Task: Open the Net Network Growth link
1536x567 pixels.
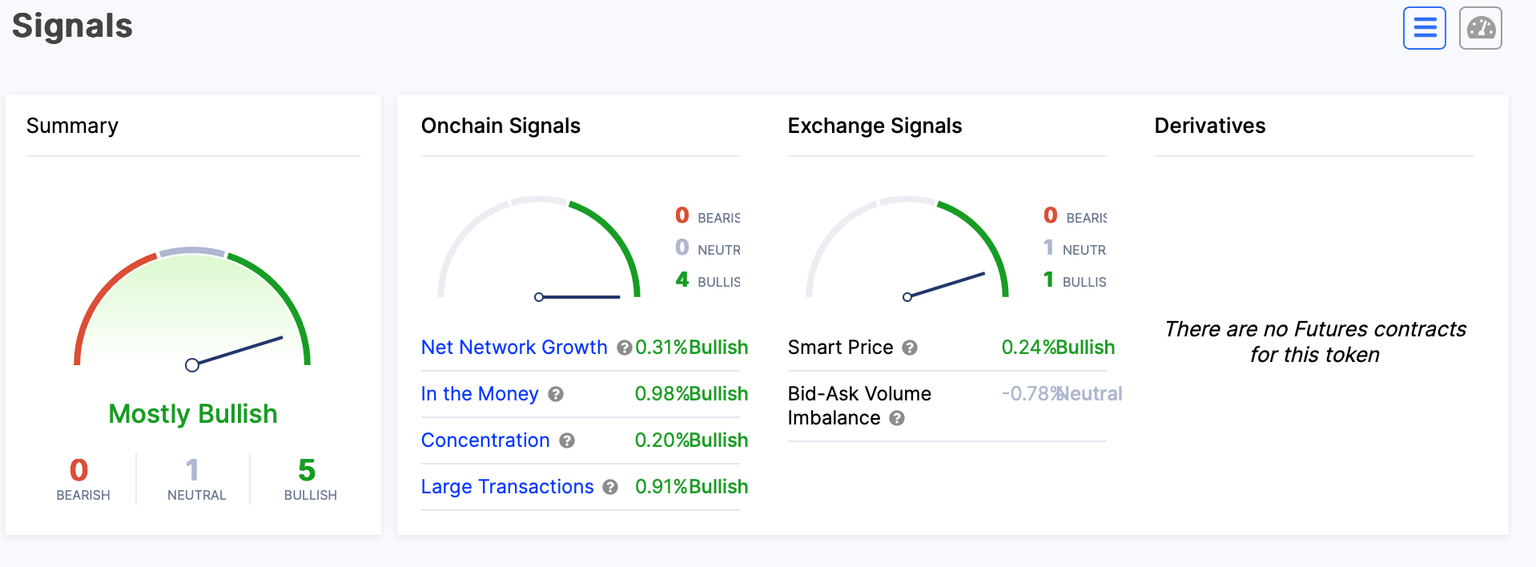Action: tap(514, 347)
